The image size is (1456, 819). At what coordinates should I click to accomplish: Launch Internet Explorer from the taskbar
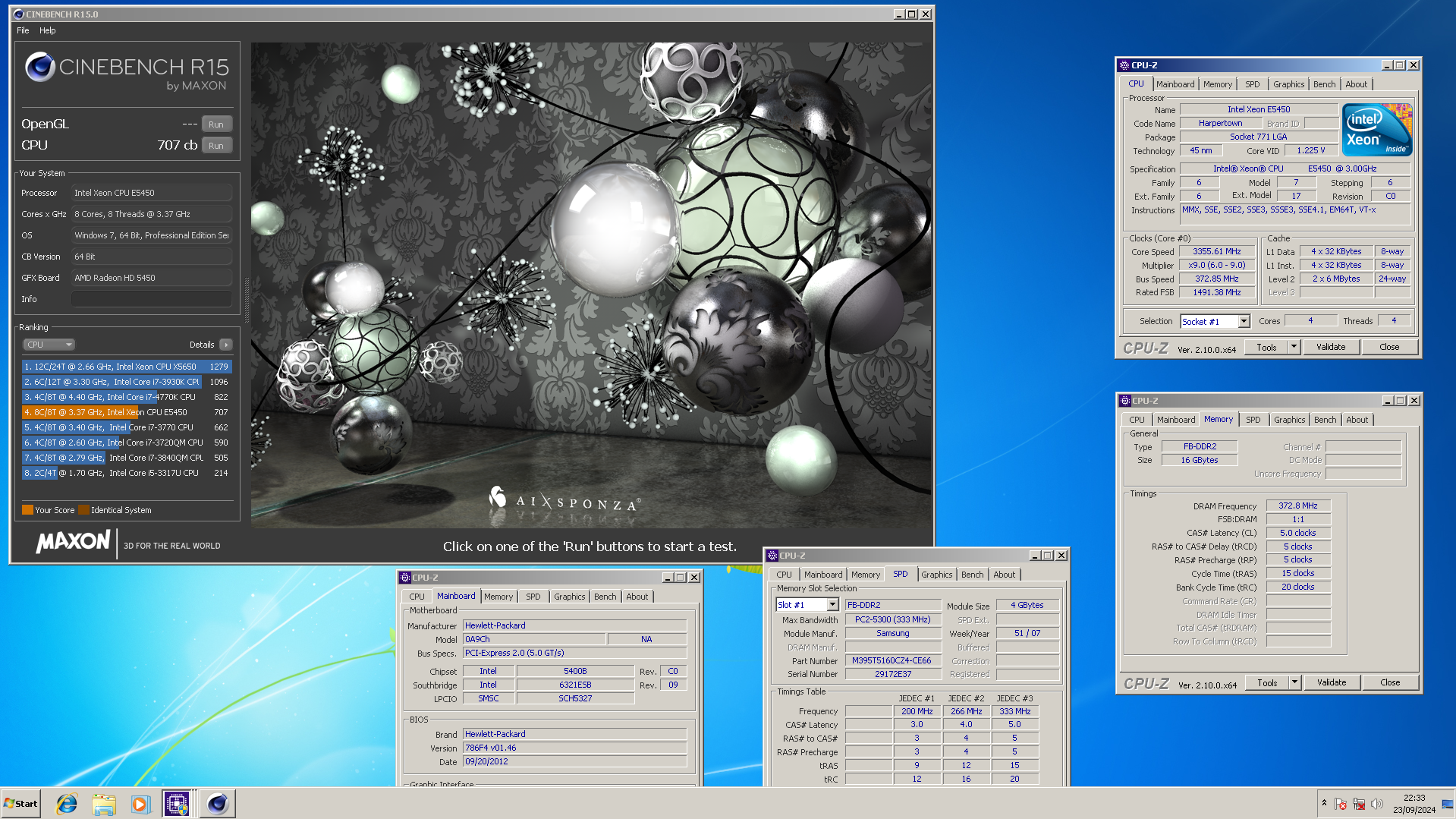(x=67, y=804)
